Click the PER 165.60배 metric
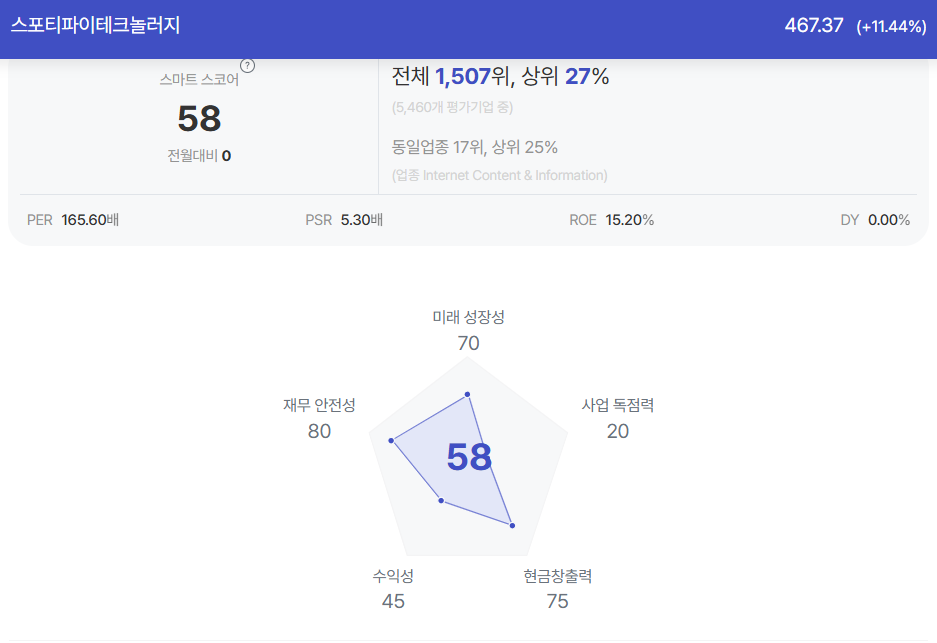Screen dimensions: 937x643 tap(73, 220)
